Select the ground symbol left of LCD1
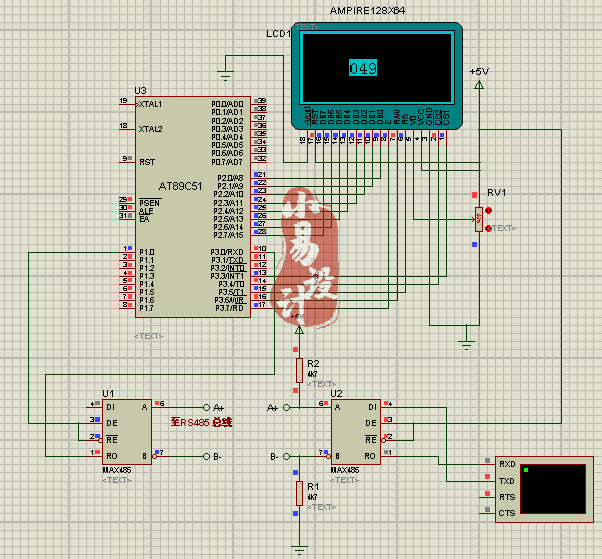 [225, 75]
